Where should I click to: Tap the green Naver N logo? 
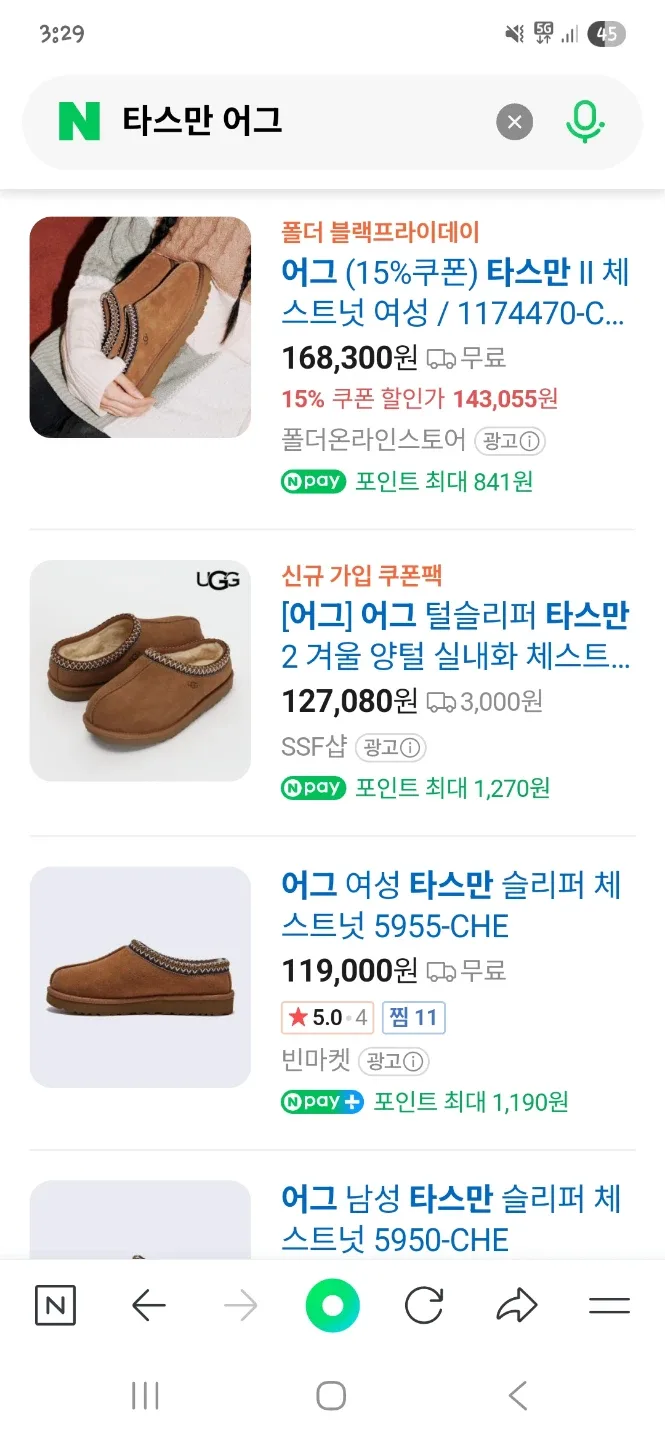79,122
